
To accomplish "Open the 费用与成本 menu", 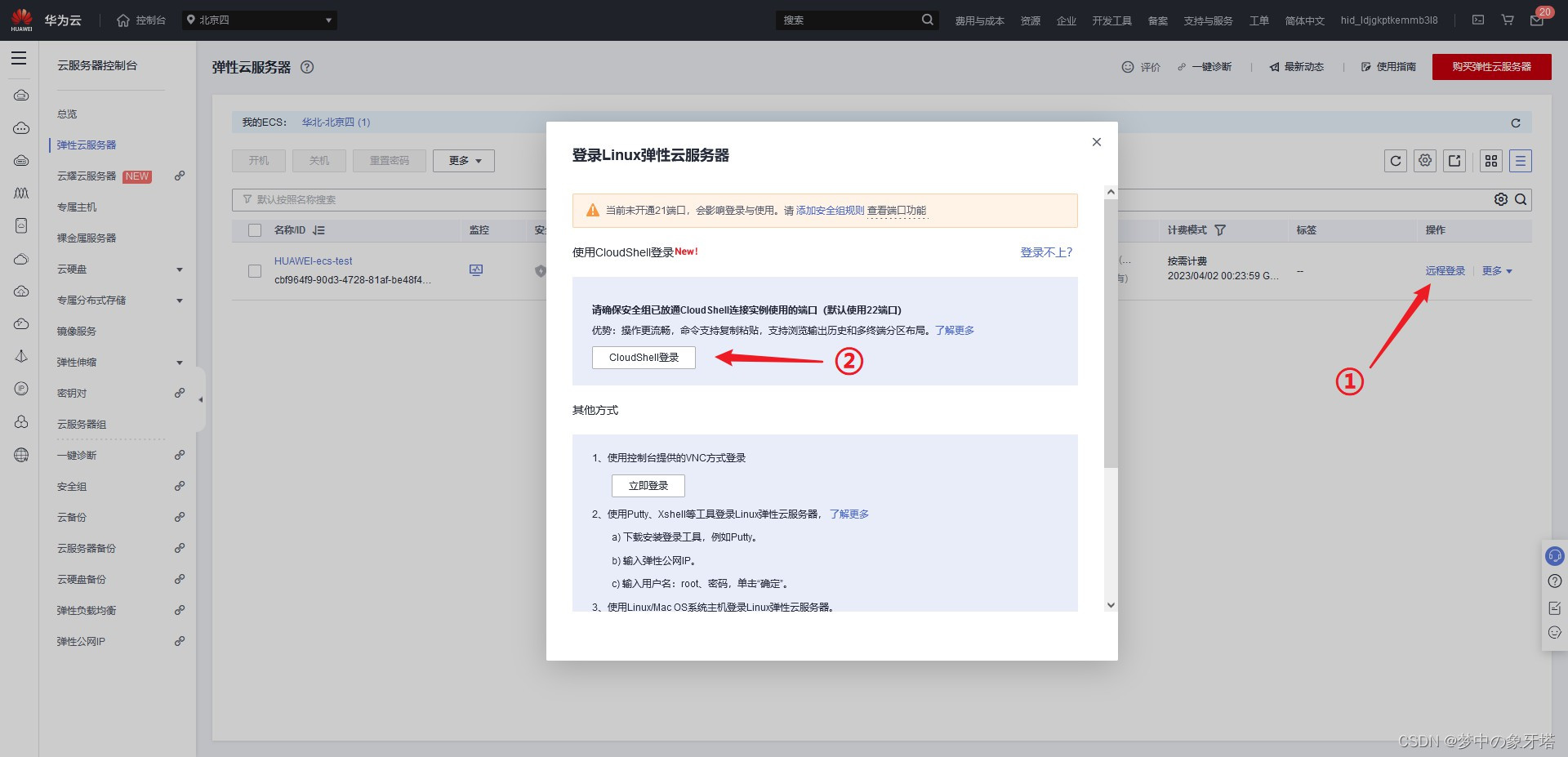I will pyautogui.click(x=979, y=20).
